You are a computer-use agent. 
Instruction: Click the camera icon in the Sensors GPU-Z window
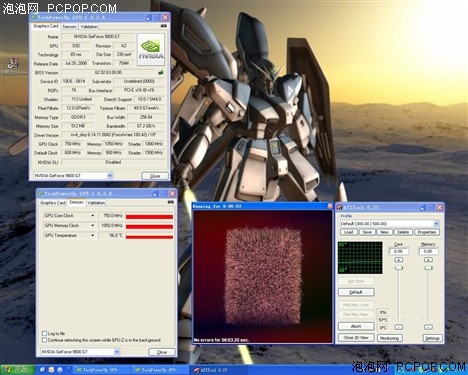[x=171, y=202]
